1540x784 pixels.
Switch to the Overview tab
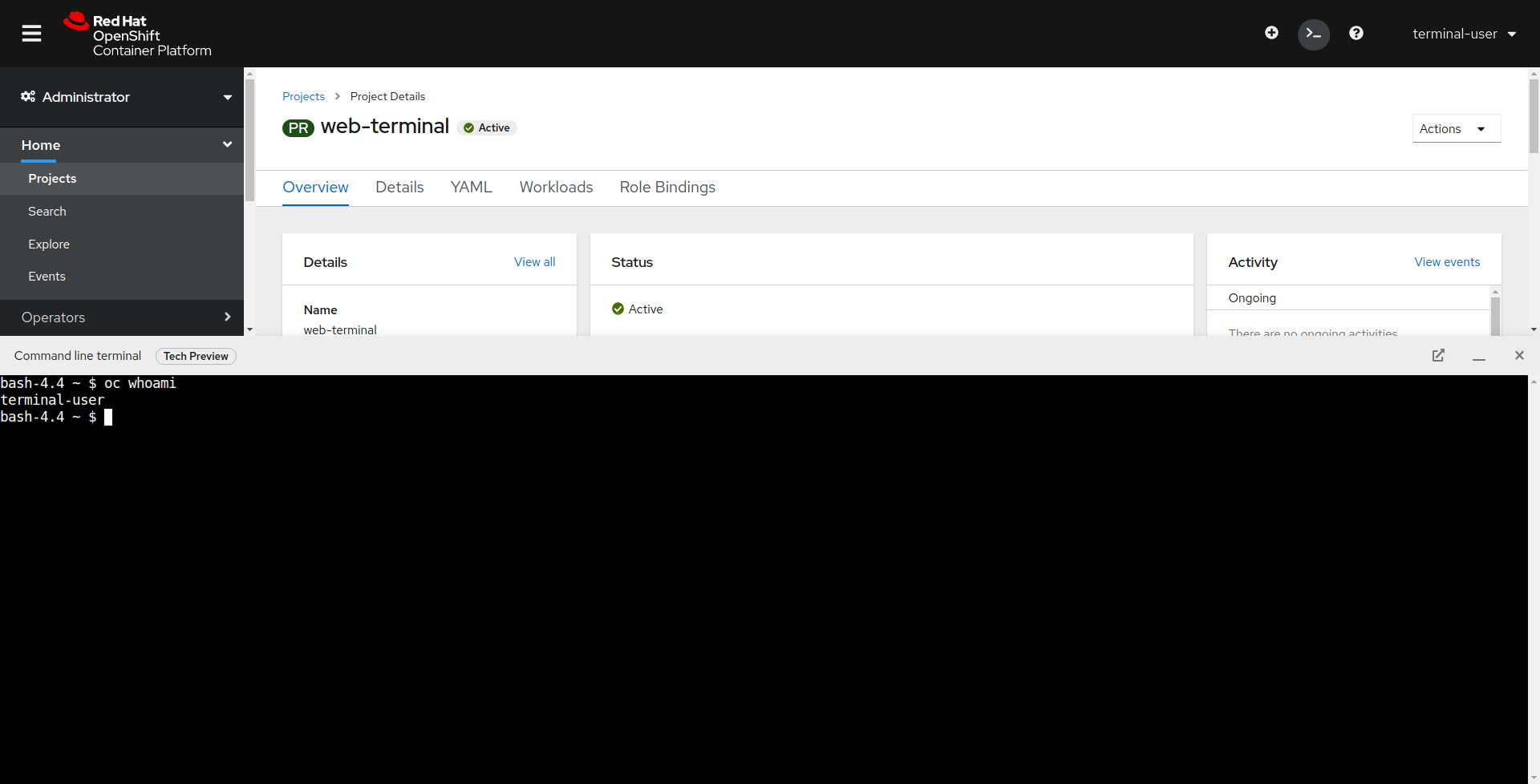pos(315,188)
